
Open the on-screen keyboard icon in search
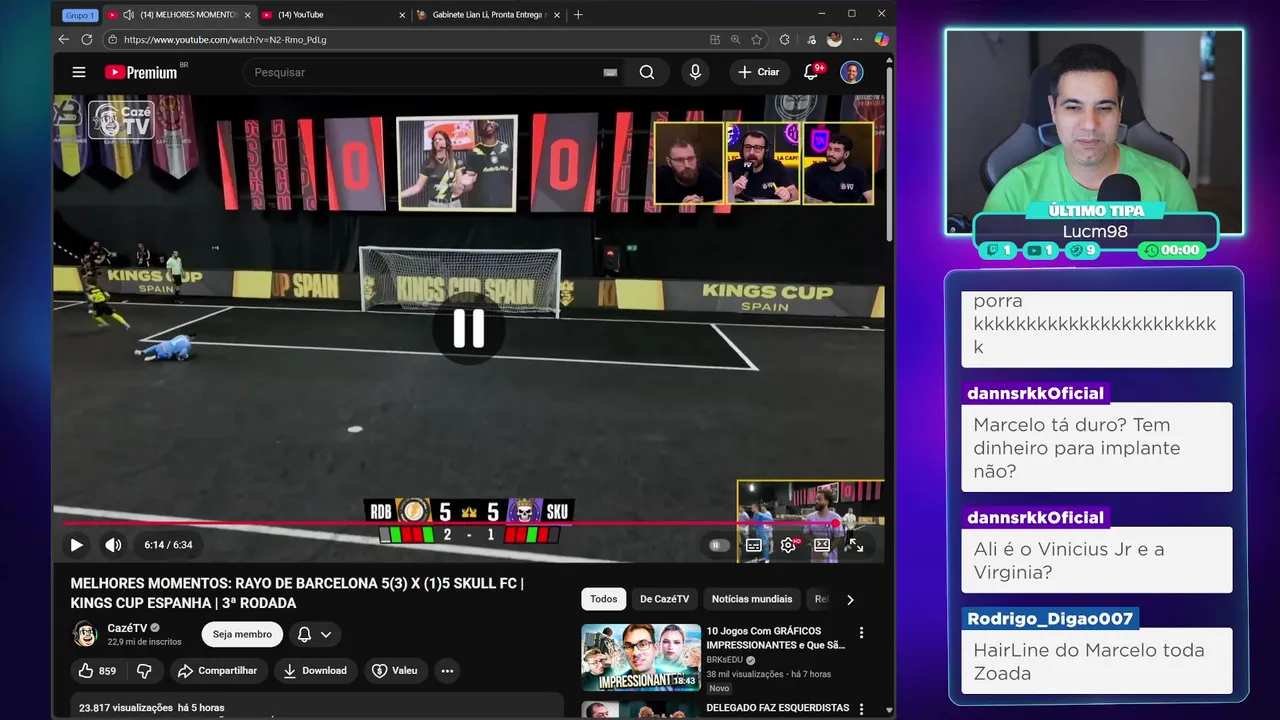tap(610, 72)
